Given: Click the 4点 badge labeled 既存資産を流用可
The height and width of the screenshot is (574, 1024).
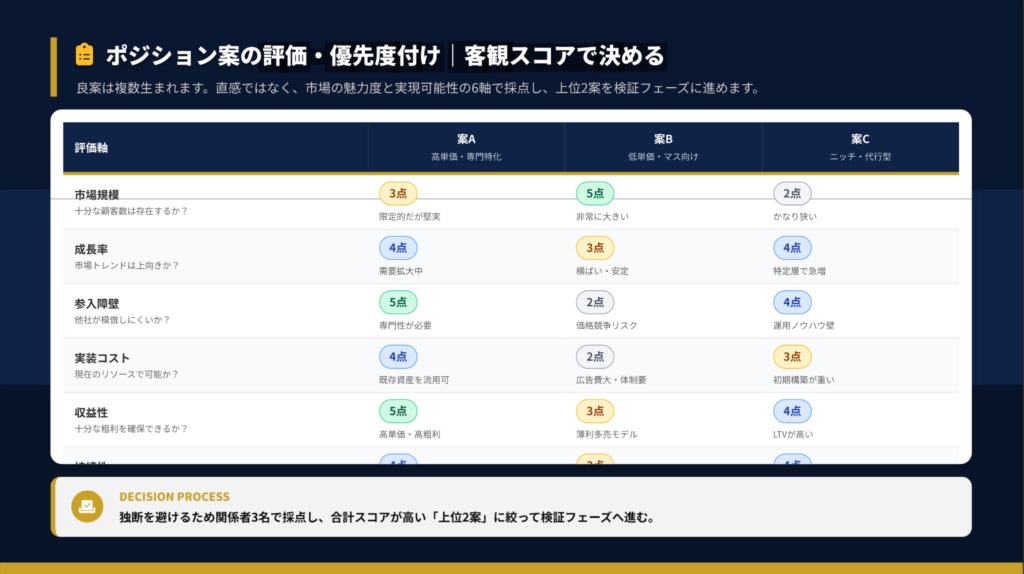Looking at the screenshot, I should pyautogui.click(x=398, y=357).
